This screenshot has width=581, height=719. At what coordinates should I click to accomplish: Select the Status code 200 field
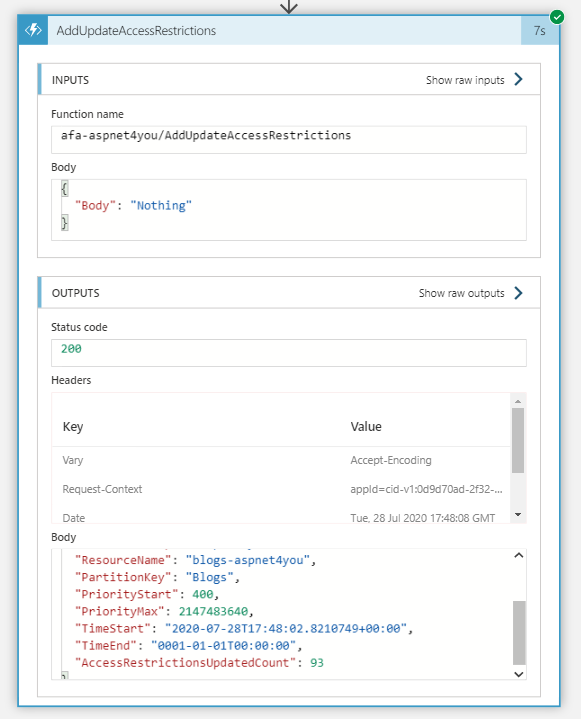(x=289, y=353)
